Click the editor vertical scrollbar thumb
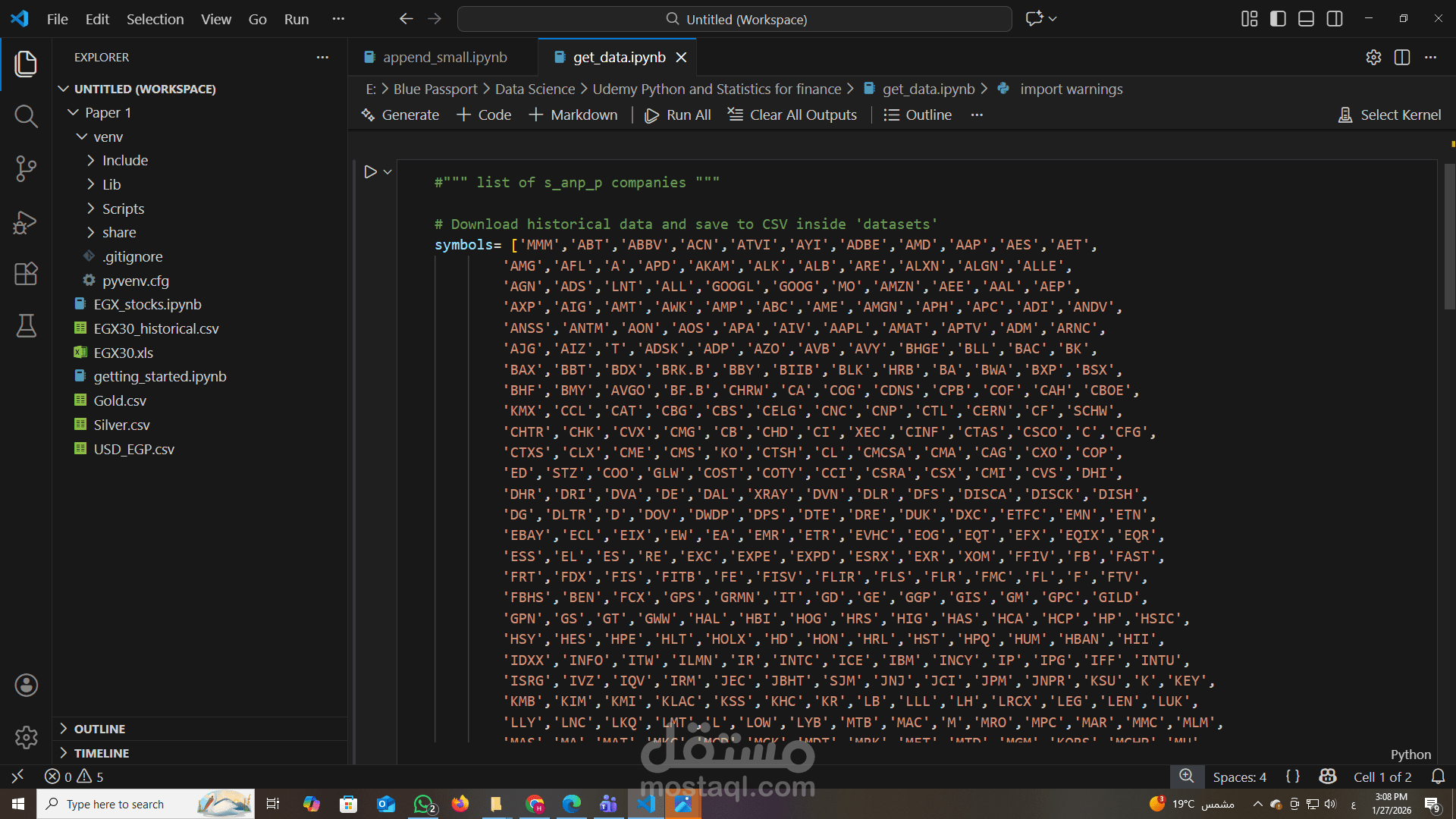 coord(1449,235)
